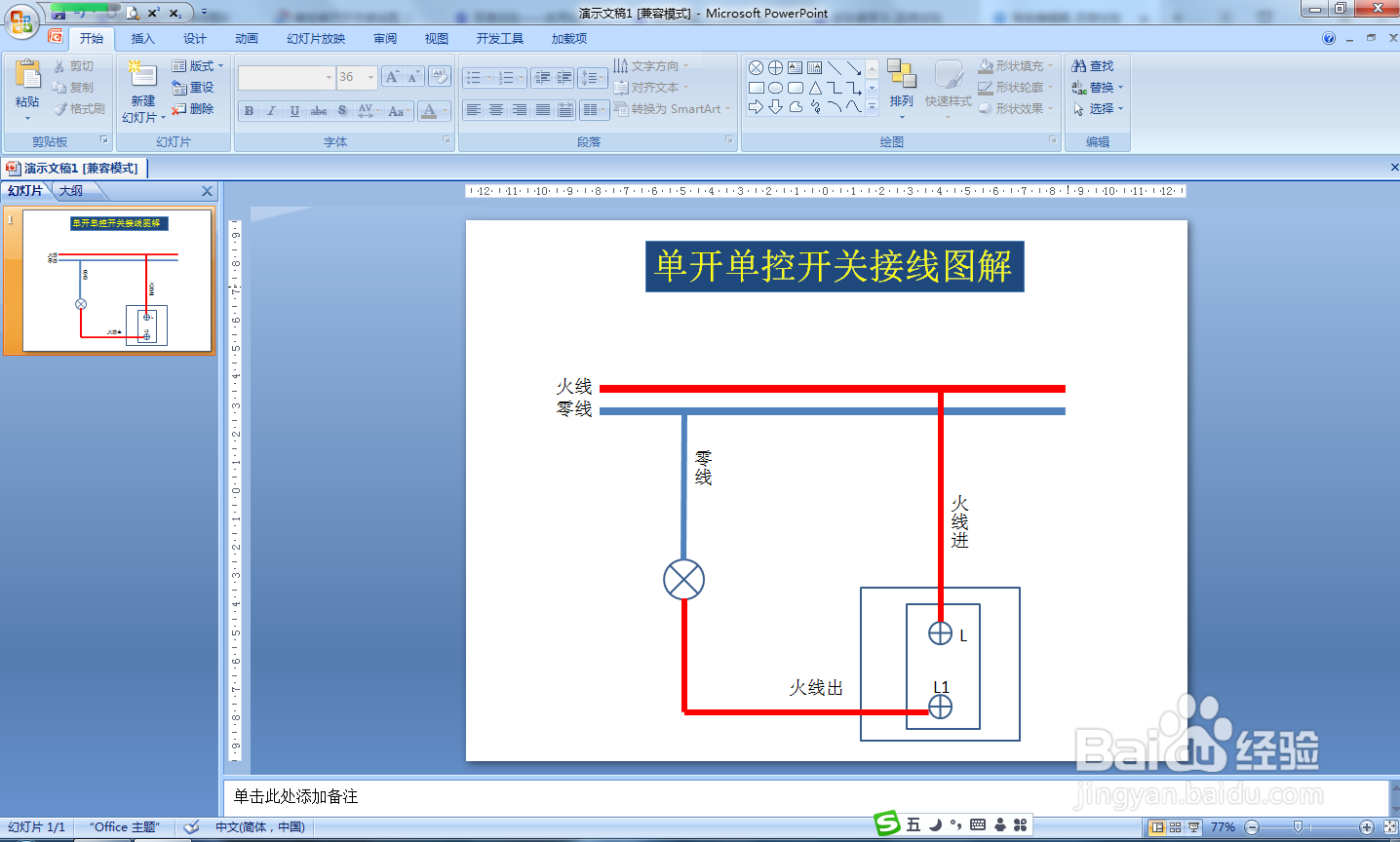Select the rounded rectangle shape
The width and height of the screenshot is (1400, 842).
click(796, 88)
